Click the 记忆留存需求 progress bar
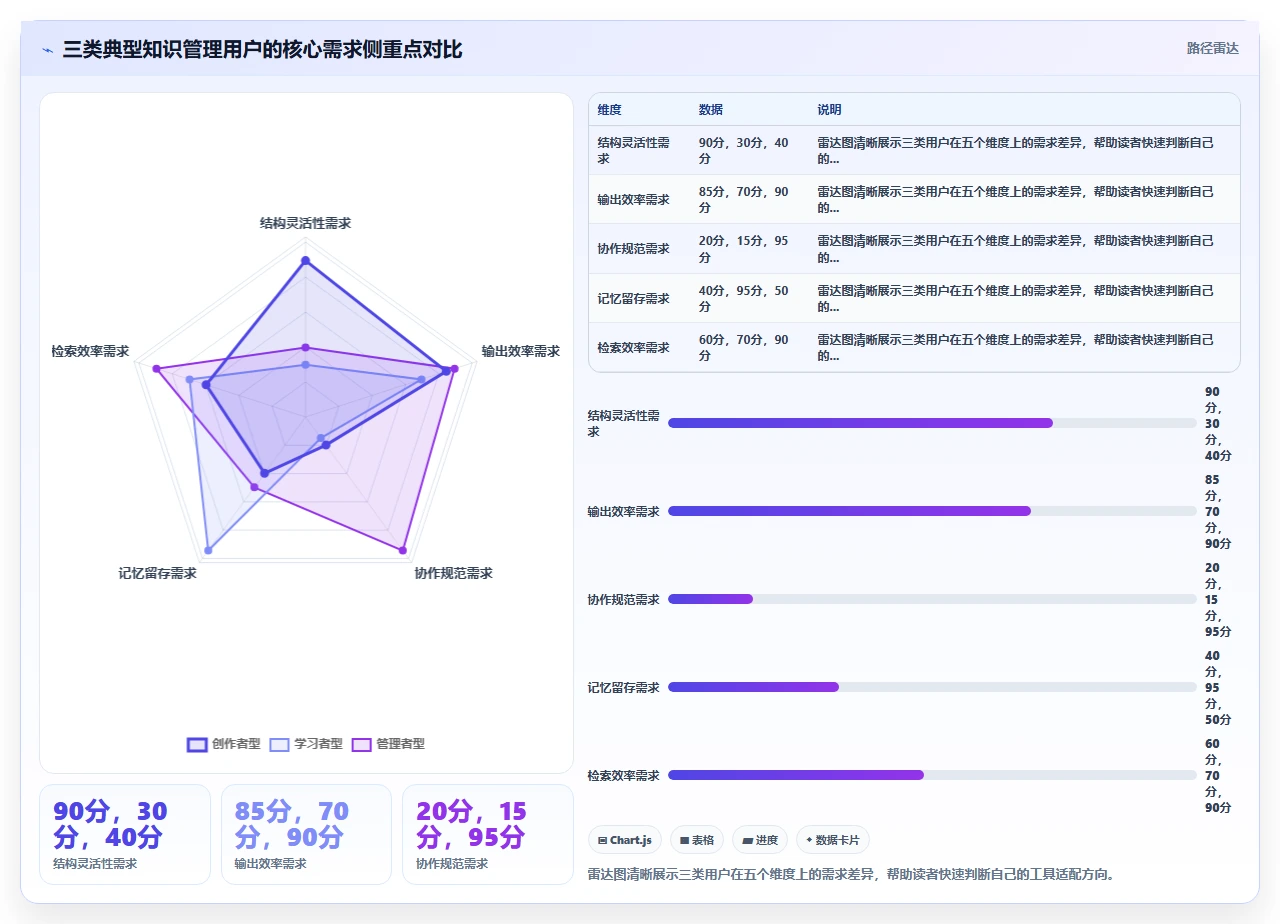Image resolution: width=1280 pixels, height=924 pixels. click(932, 687)
